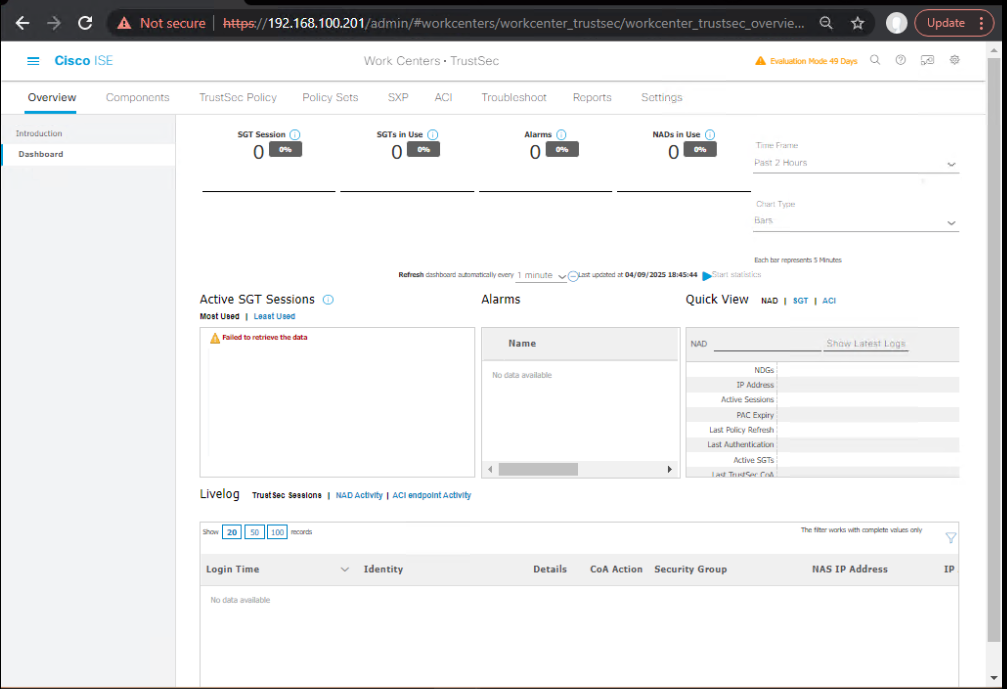Click the Start statistics play icon

tap(706, 275)
